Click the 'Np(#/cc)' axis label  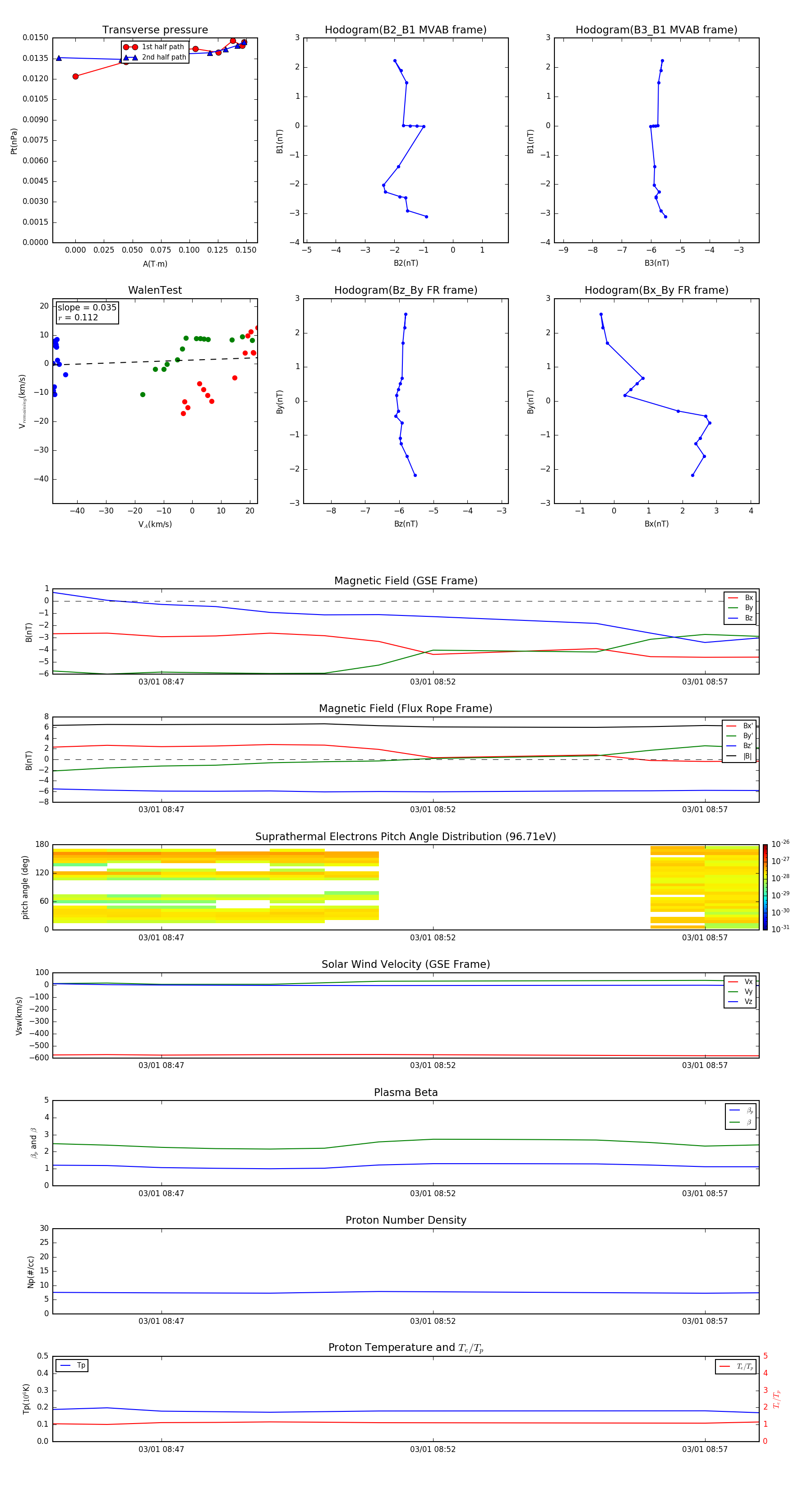point(31,1271)
